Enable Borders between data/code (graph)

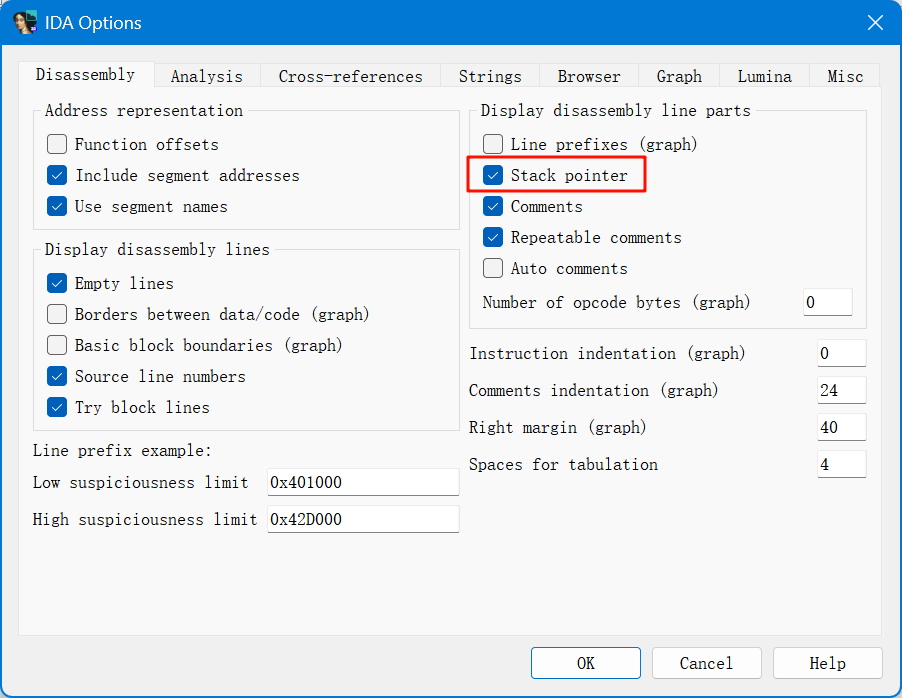57,315
